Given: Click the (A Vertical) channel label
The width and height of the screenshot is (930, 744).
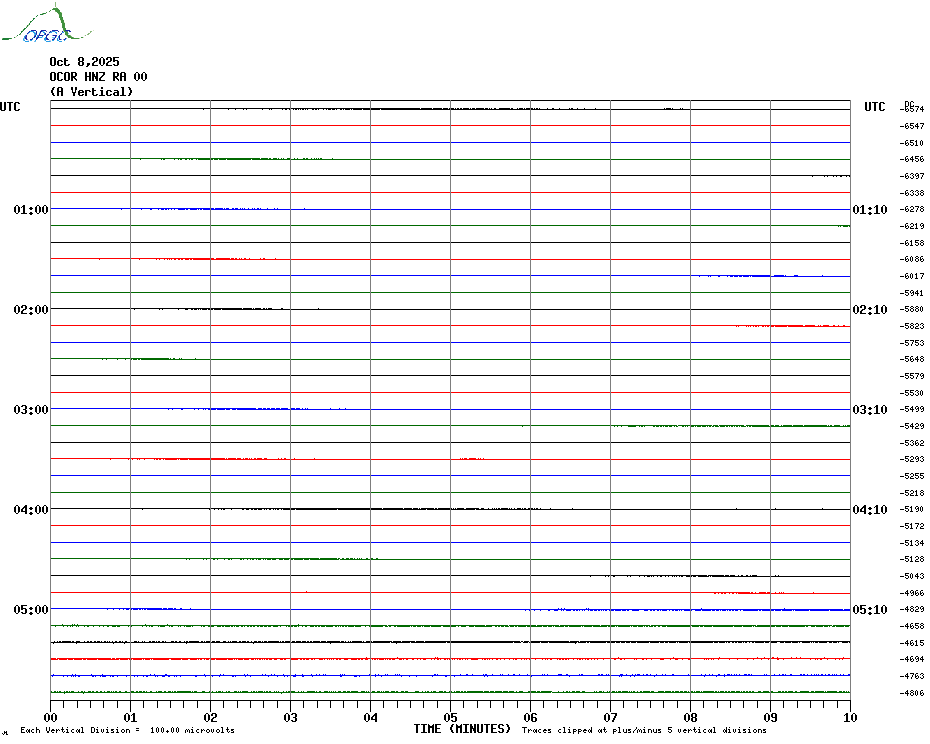Looking at the screenshot, I should pos(91,92).
